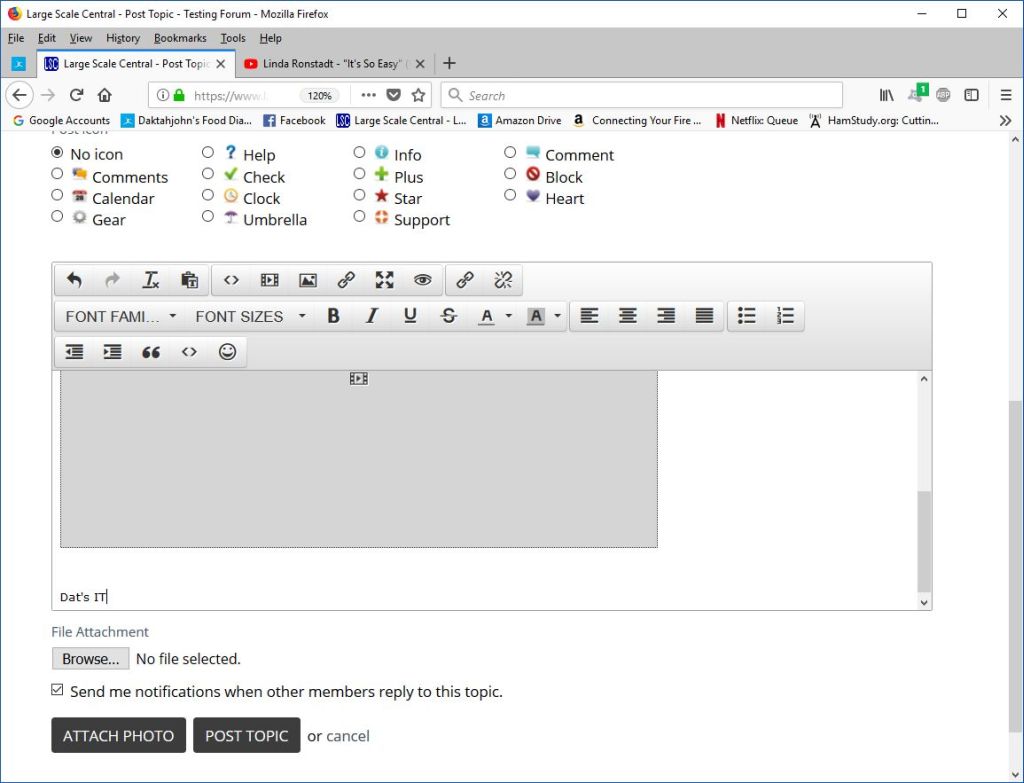This screenshot has width=1024, height=783.
Task: Decrease indent of the paragraph
Action: 74,352
